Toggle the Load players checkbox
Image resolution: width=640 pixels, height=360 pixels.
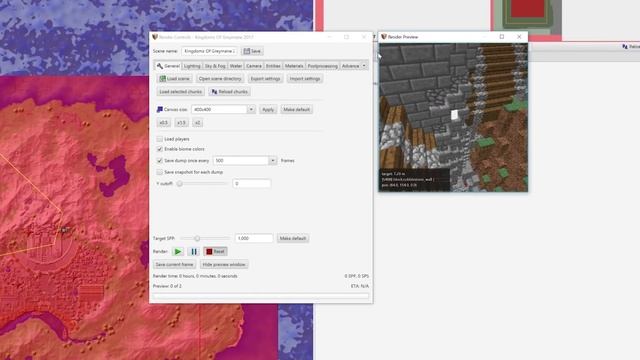click(x=160, y=139)
